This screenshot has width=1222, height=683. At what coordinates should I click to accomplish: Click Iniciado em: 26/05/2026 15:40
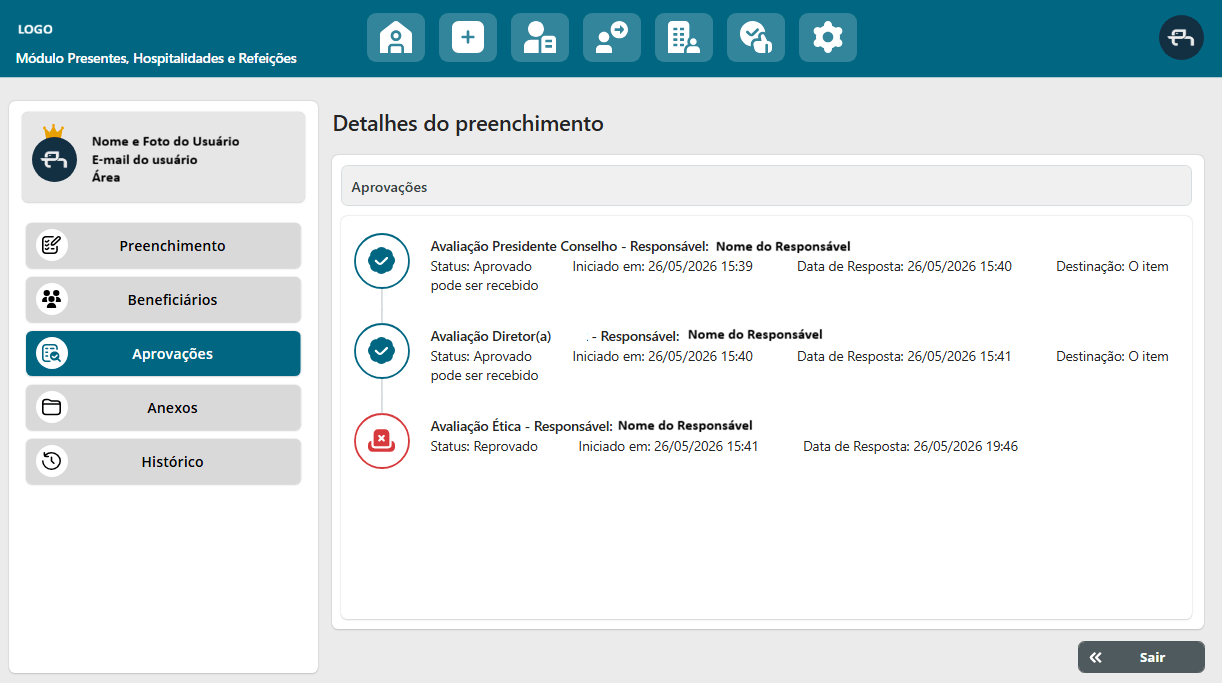[x=662, y=357]
